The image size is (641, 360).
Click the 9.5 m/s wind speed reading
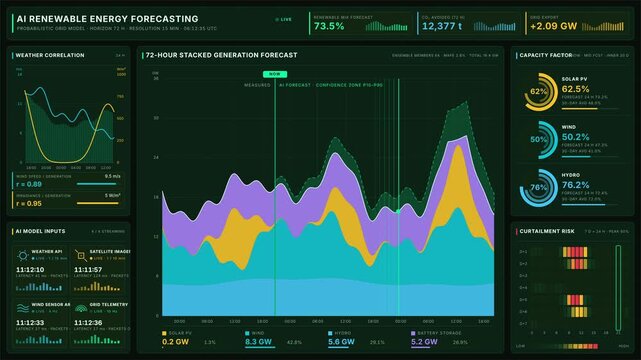(112, 177)
